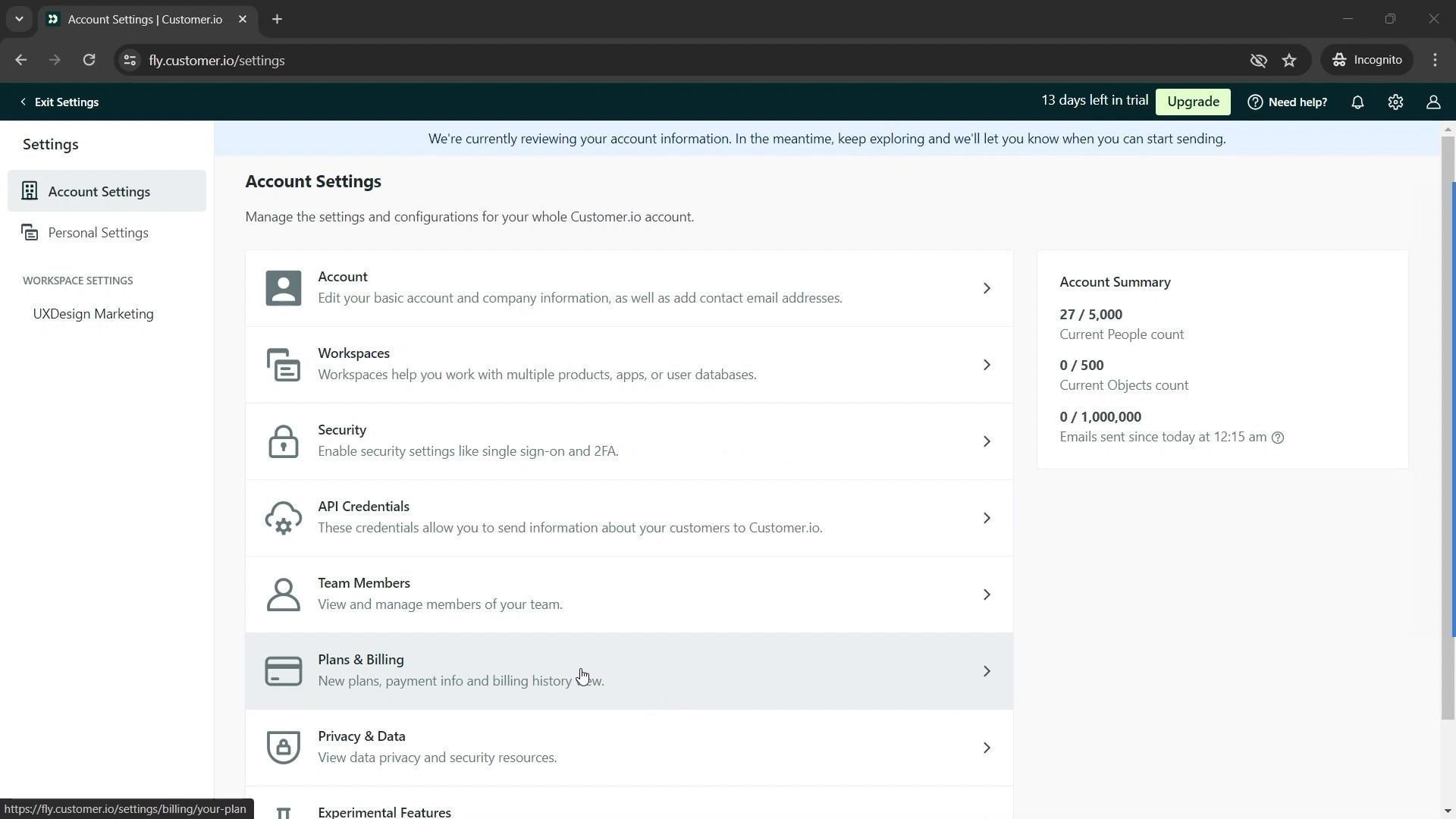Click the emails sent help question icon
Image resolution: width=1456 pixels, height=819 pixels.
(x=1278, y=438)
